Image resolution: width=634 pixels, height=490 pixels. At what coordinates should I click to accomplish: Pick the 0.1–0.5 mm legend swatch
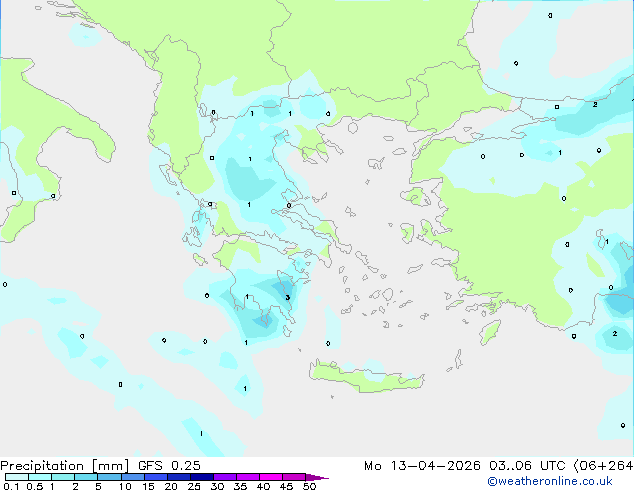tap(17, 477)
